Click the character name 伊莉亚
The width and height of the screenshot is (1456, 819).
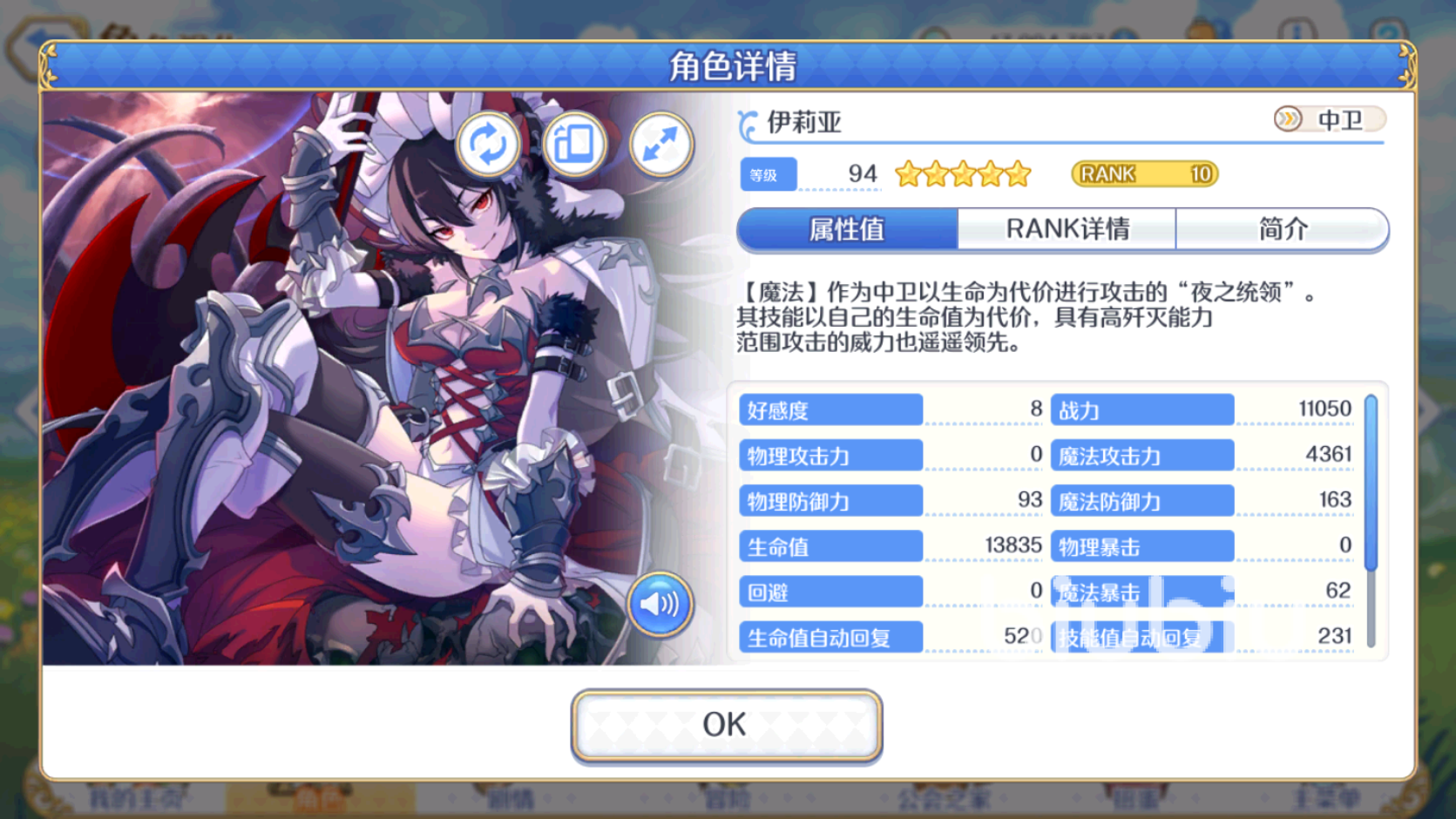[x=803, y=122]
